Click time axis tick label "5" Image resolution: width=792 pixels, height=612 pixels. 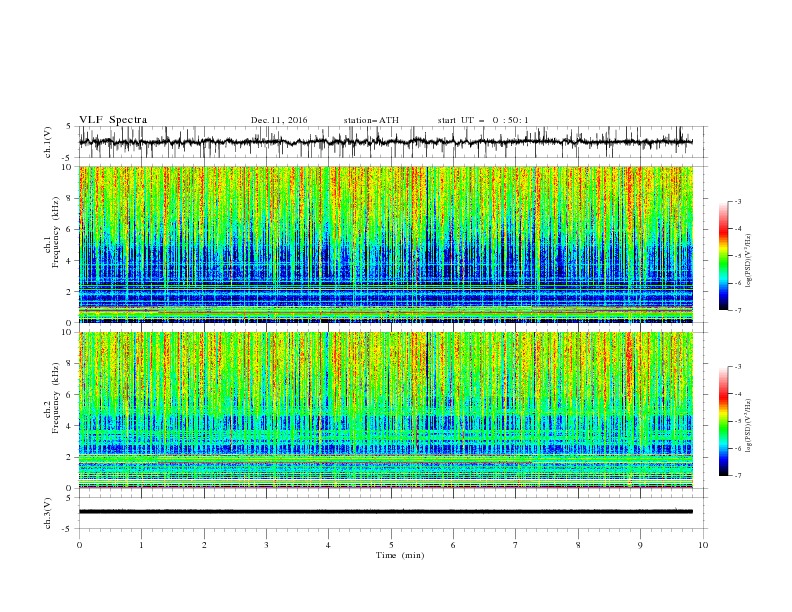pyautogui.click(x=391, y=545)
